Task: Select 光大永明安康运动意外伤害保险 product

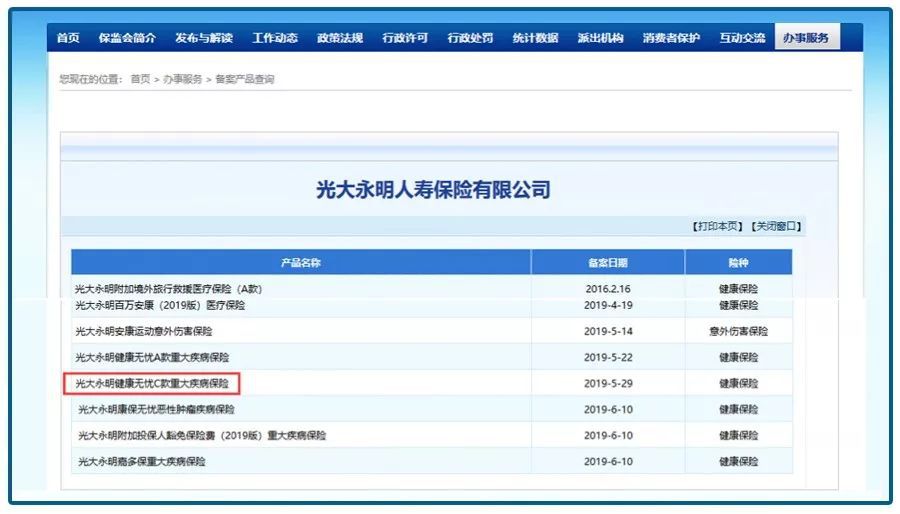Action: tap(143, 331)
